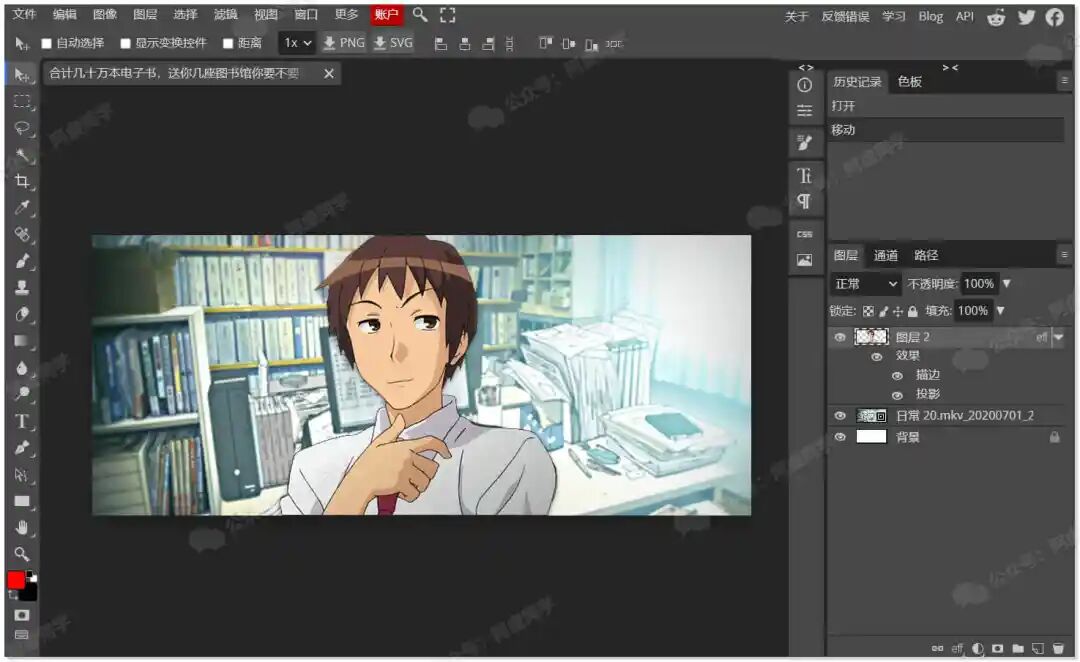This screenshot has width=1080, height=662.
Task: Export as PNG button
Action: point(344,43)
